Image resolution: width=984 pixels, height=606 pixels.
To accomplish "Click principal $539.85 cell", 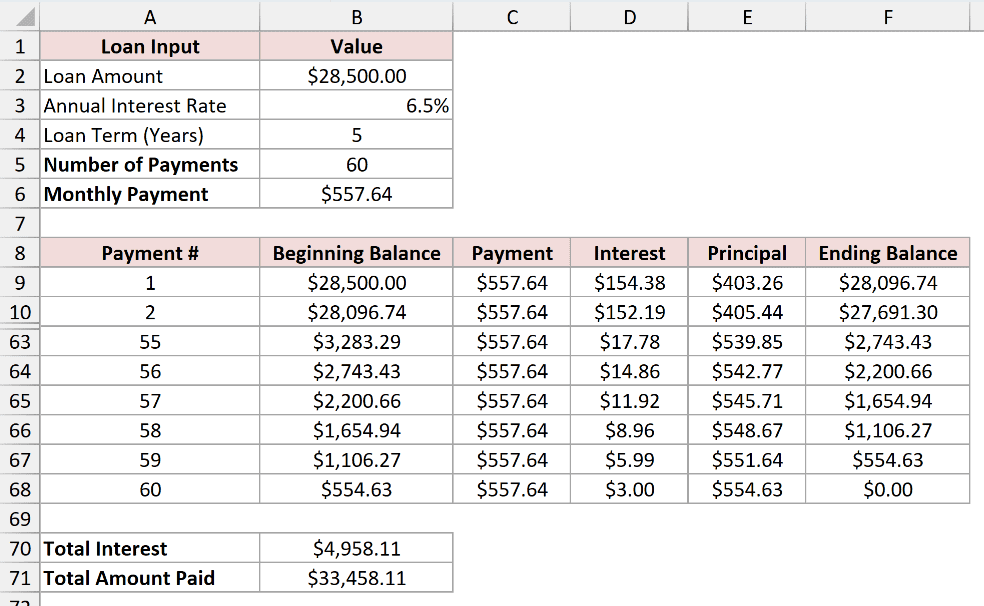I will [x=747, y=341].
